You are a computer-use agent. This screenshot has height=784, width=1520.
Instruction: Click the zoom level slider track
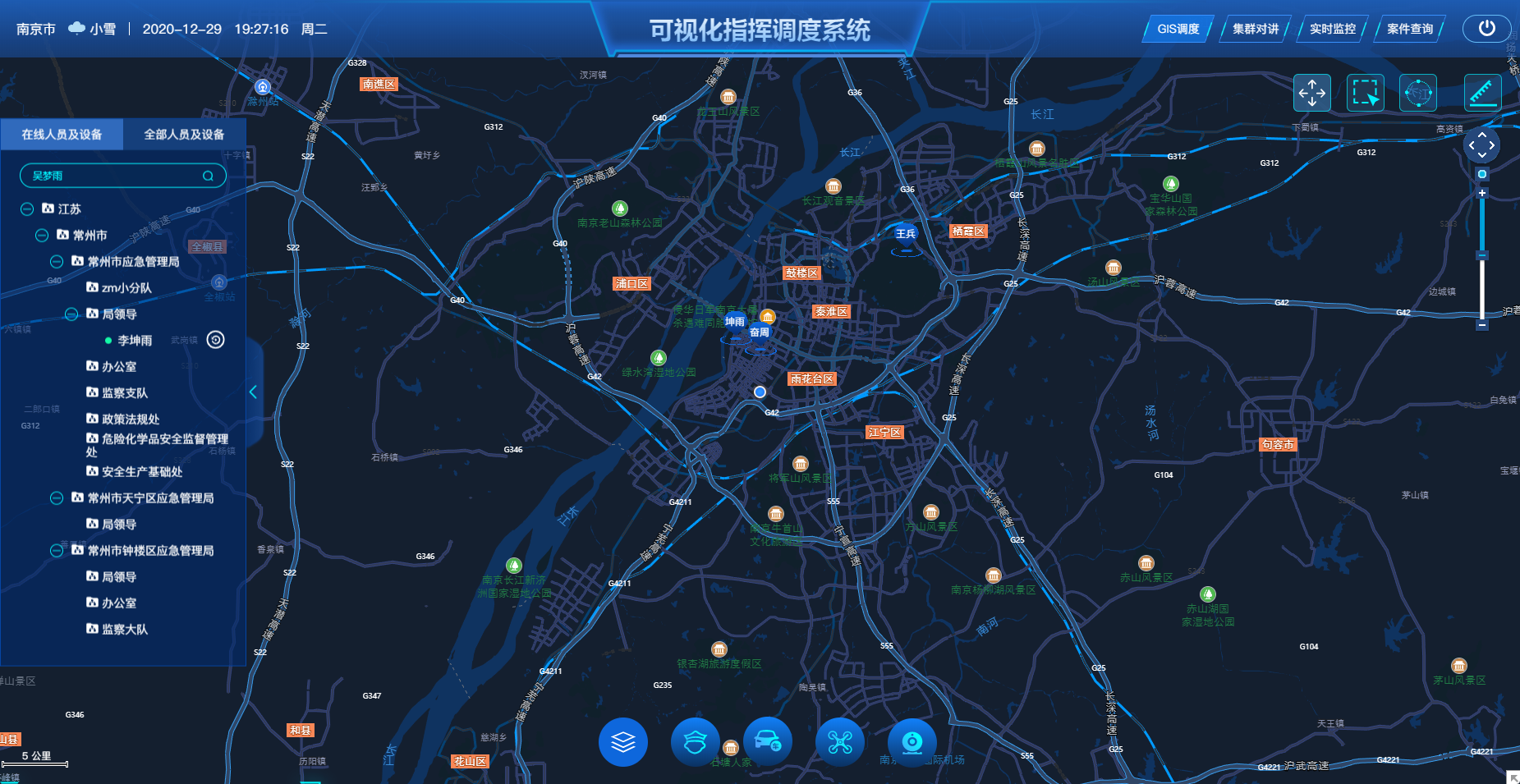point(1482,259)
